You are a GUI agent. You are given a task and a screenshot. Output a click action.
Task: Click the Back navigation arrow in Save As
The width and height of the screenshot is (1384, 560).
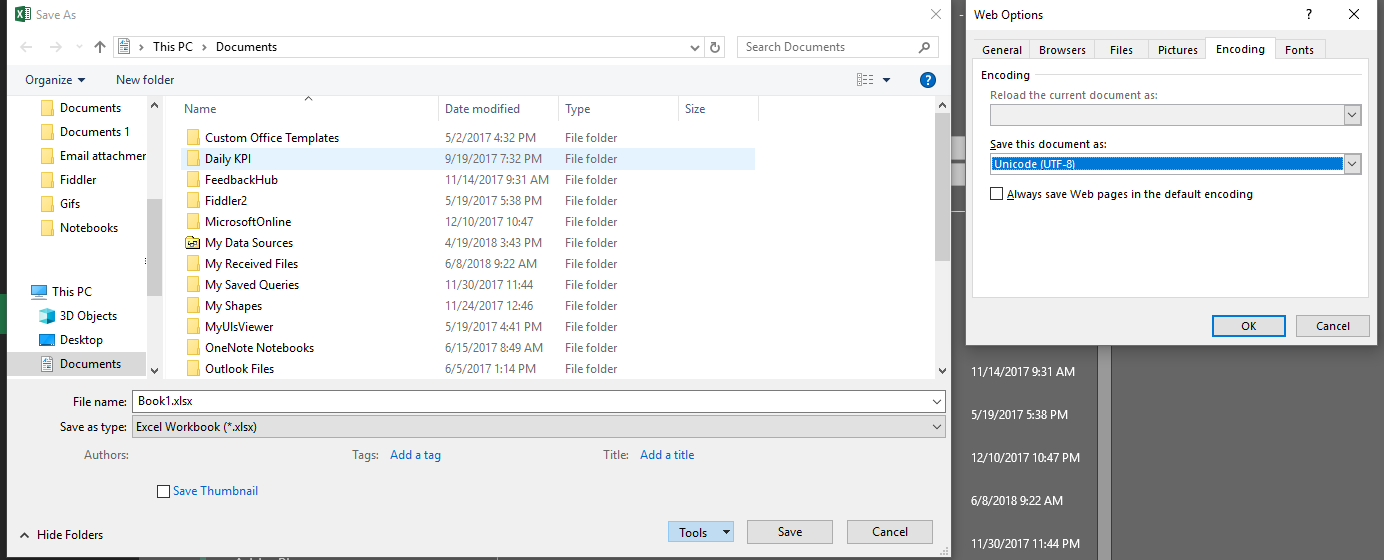26,47
